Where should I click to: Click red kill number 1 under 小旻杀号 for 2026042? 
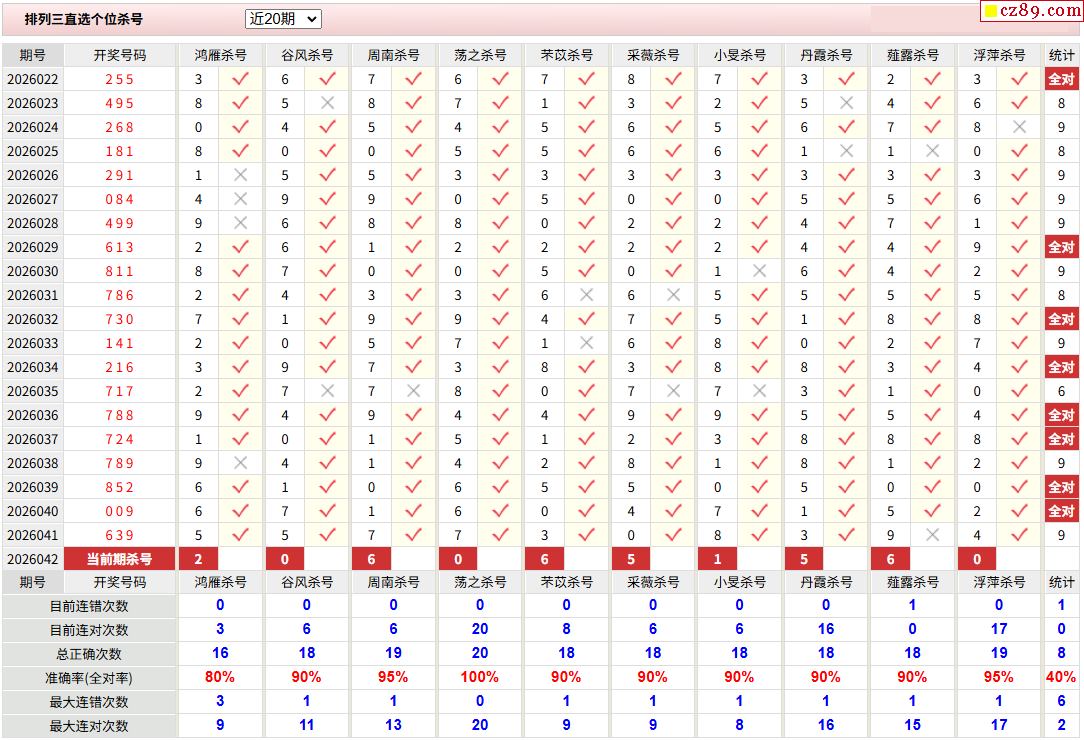tap(717, 559)
